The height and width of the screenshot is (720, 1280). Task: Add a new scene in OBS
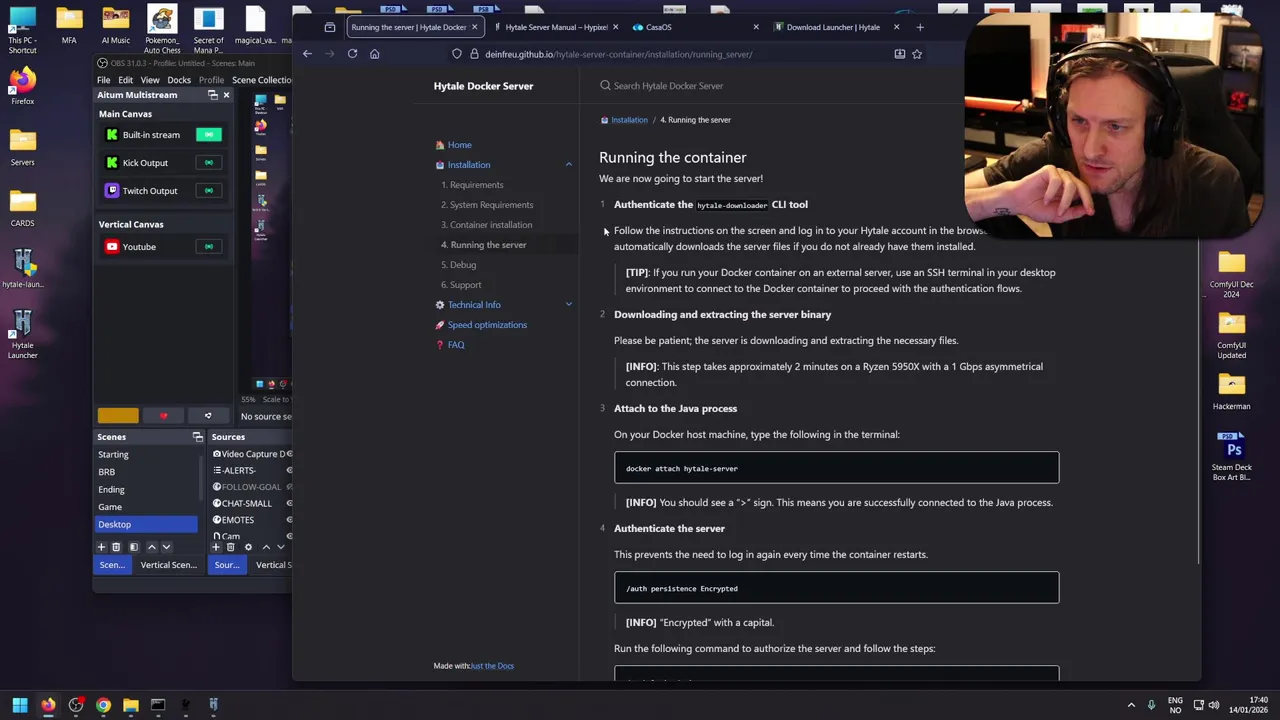tap(101, 547)
